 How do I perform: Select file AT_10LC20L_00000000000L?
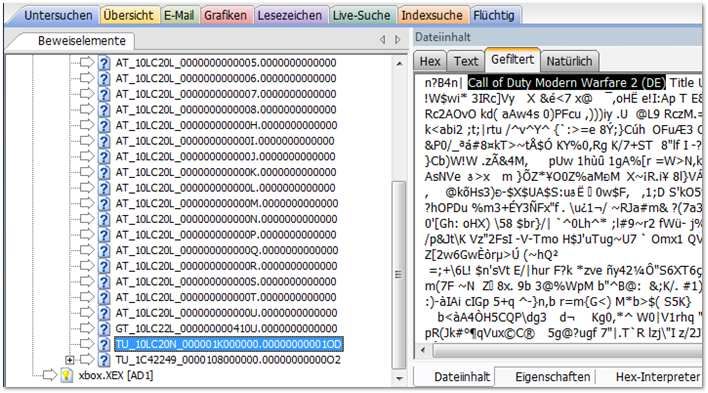point(225,187)
